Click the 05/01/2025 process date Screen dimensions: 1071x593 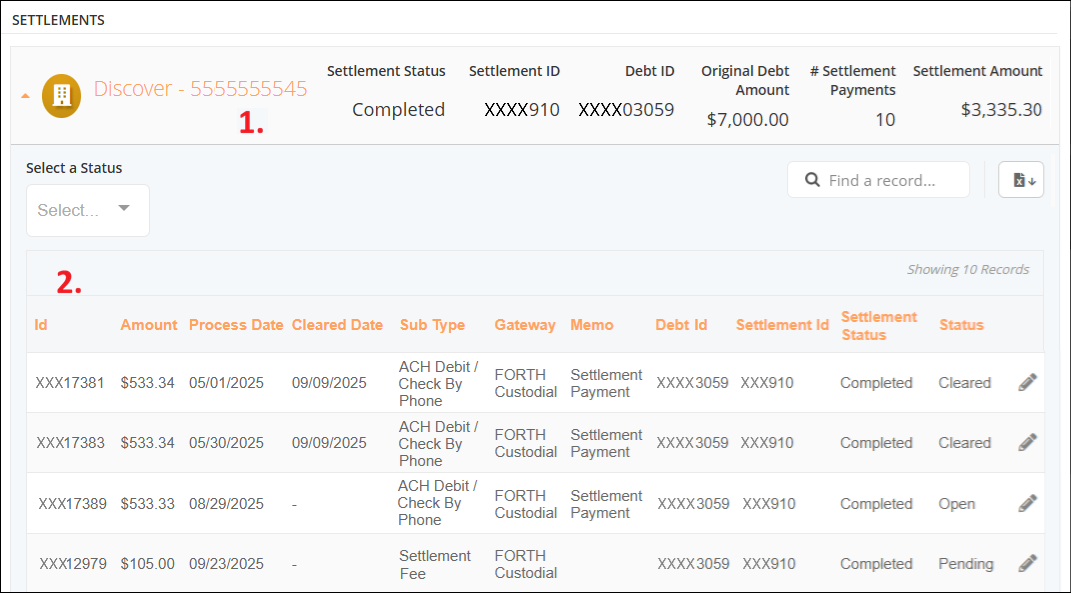point(227,383)
